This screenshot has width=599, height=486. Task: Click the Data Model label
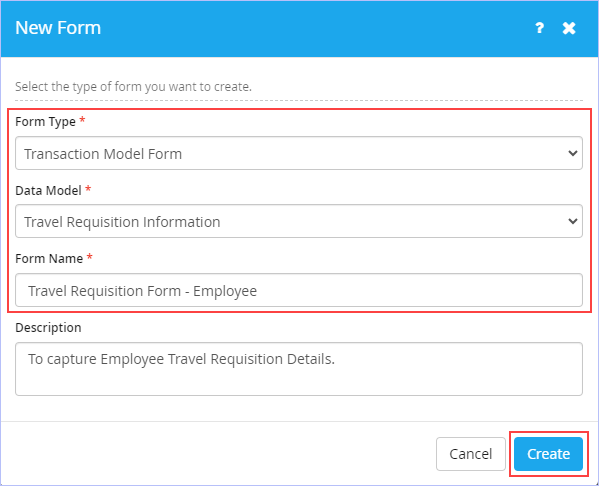tap(49, 190)
